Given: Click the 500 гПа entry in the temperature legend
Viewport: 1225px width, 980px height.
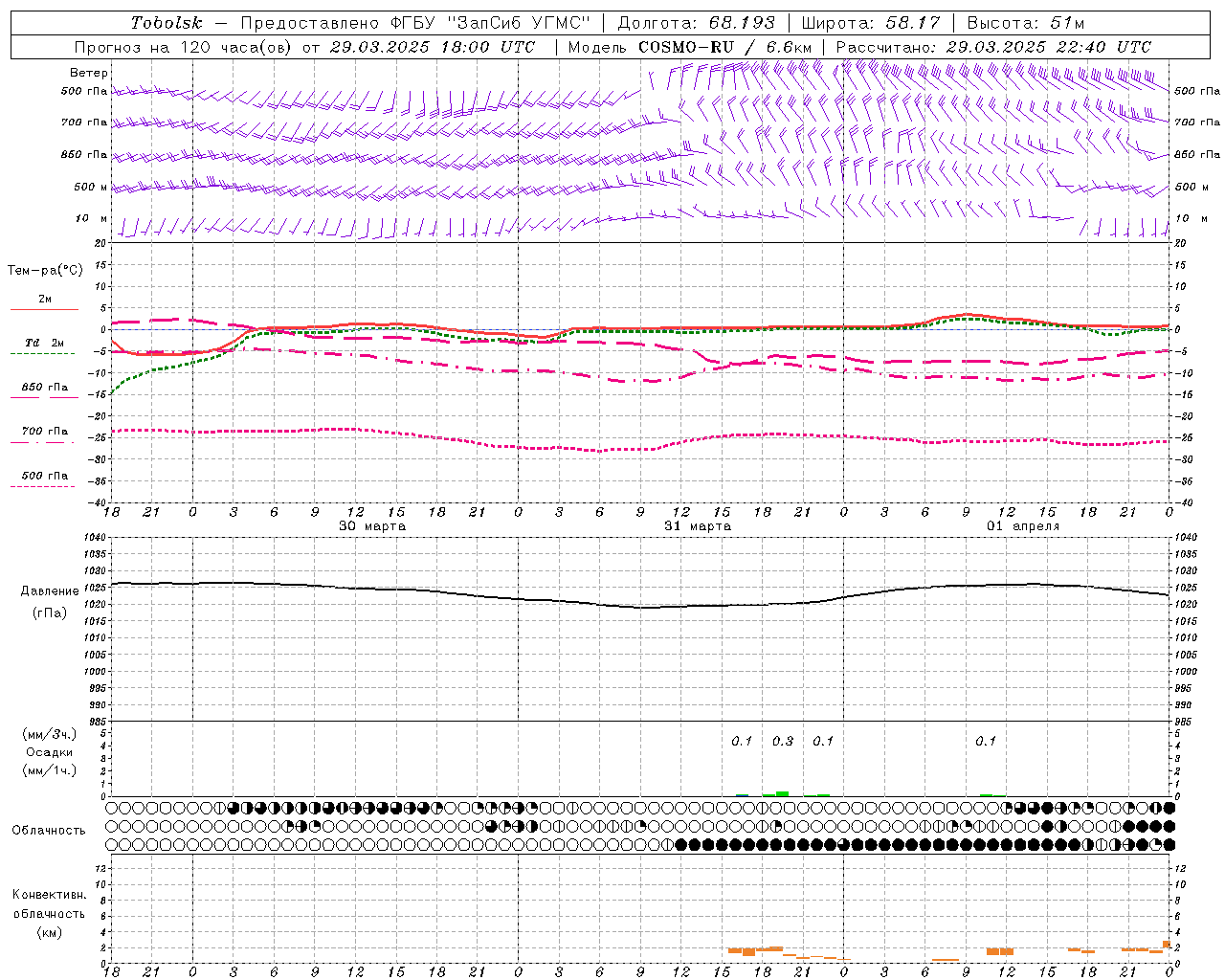Looking at the screenshot, I should coord(45,476).
